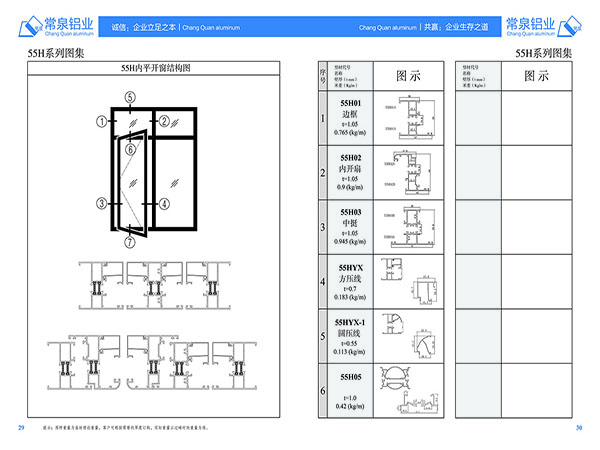This screenshot has height=450, width=600.
Task: Click the upper three-part cross-section assembly drawing
Action: 155,285
